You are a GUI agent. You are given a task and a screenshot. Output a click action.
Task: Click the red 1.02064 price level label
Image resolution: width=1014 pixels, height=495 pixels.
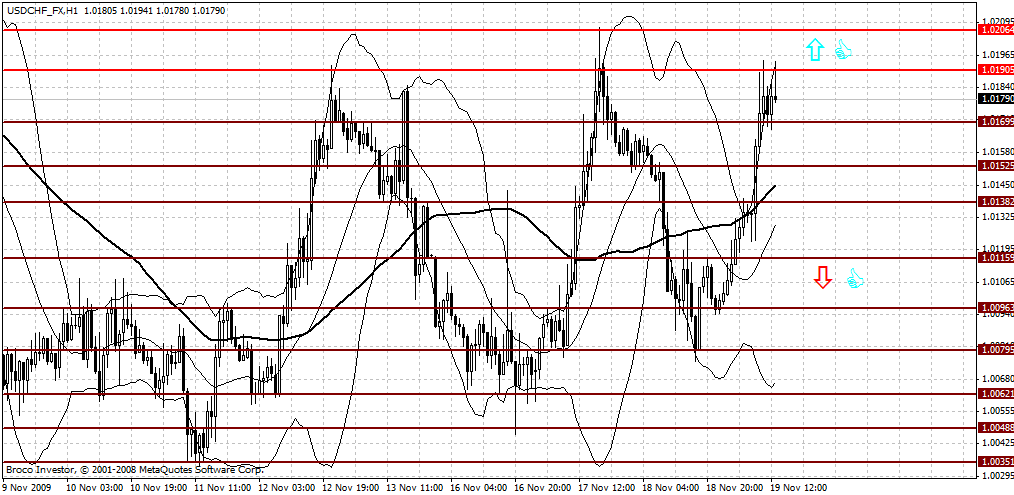click(997, 30)
